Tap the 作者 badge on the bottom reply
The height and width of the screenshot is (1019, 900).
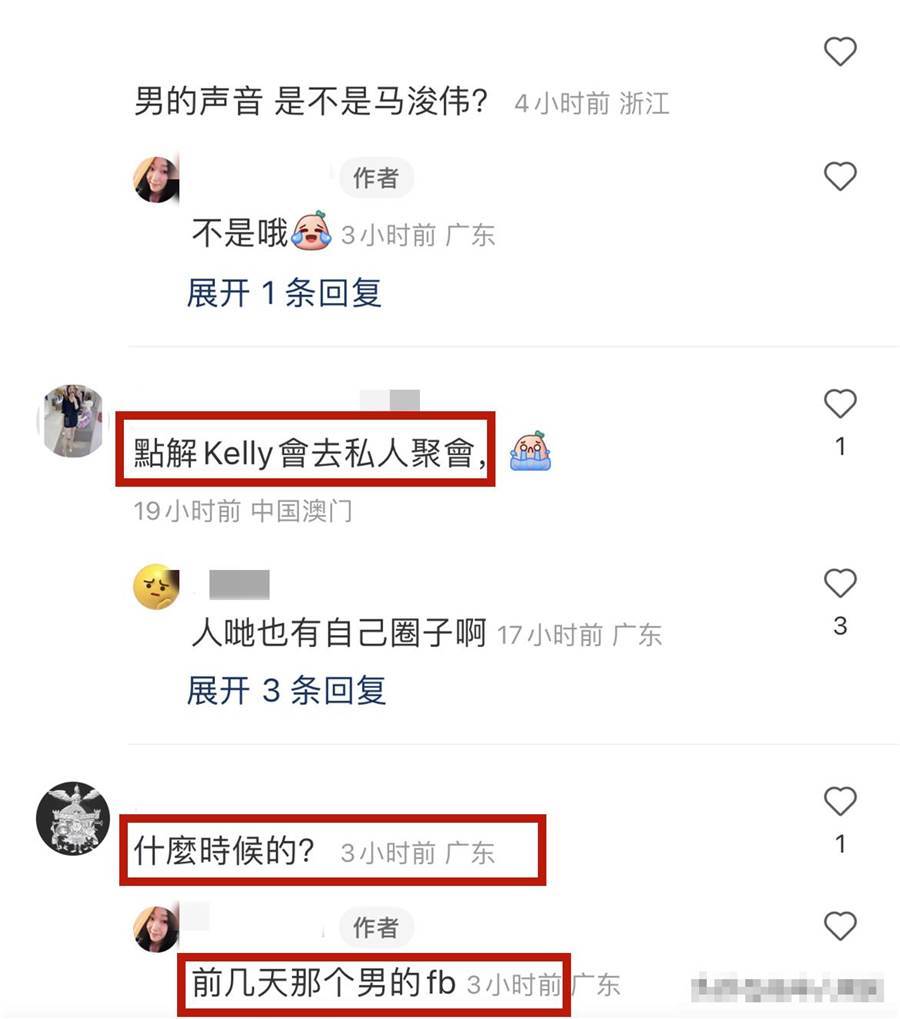(376, 927)
